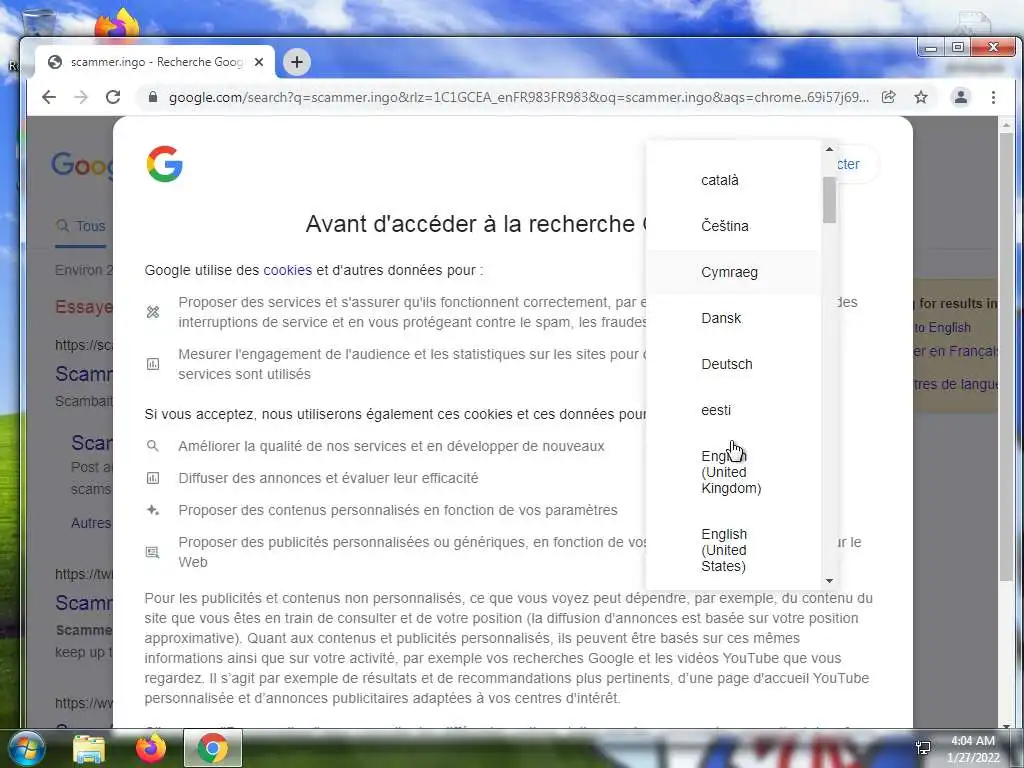Click the browser forward arrow
Screen dimensions: 1024x768
click(x=81, y=97)
